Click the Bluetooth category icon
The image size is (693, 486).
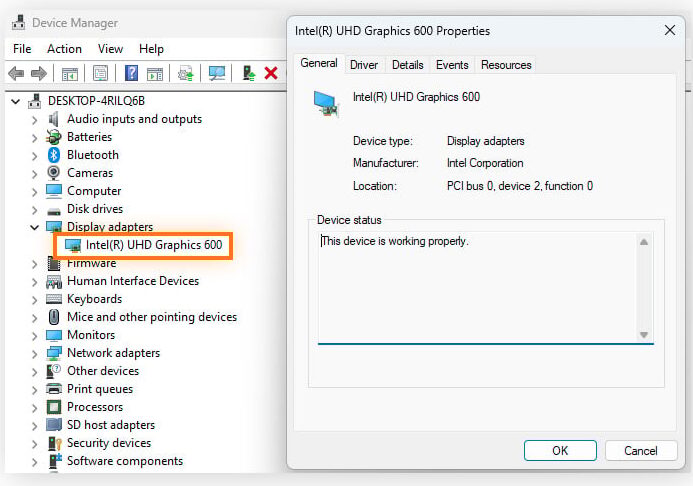53,155
